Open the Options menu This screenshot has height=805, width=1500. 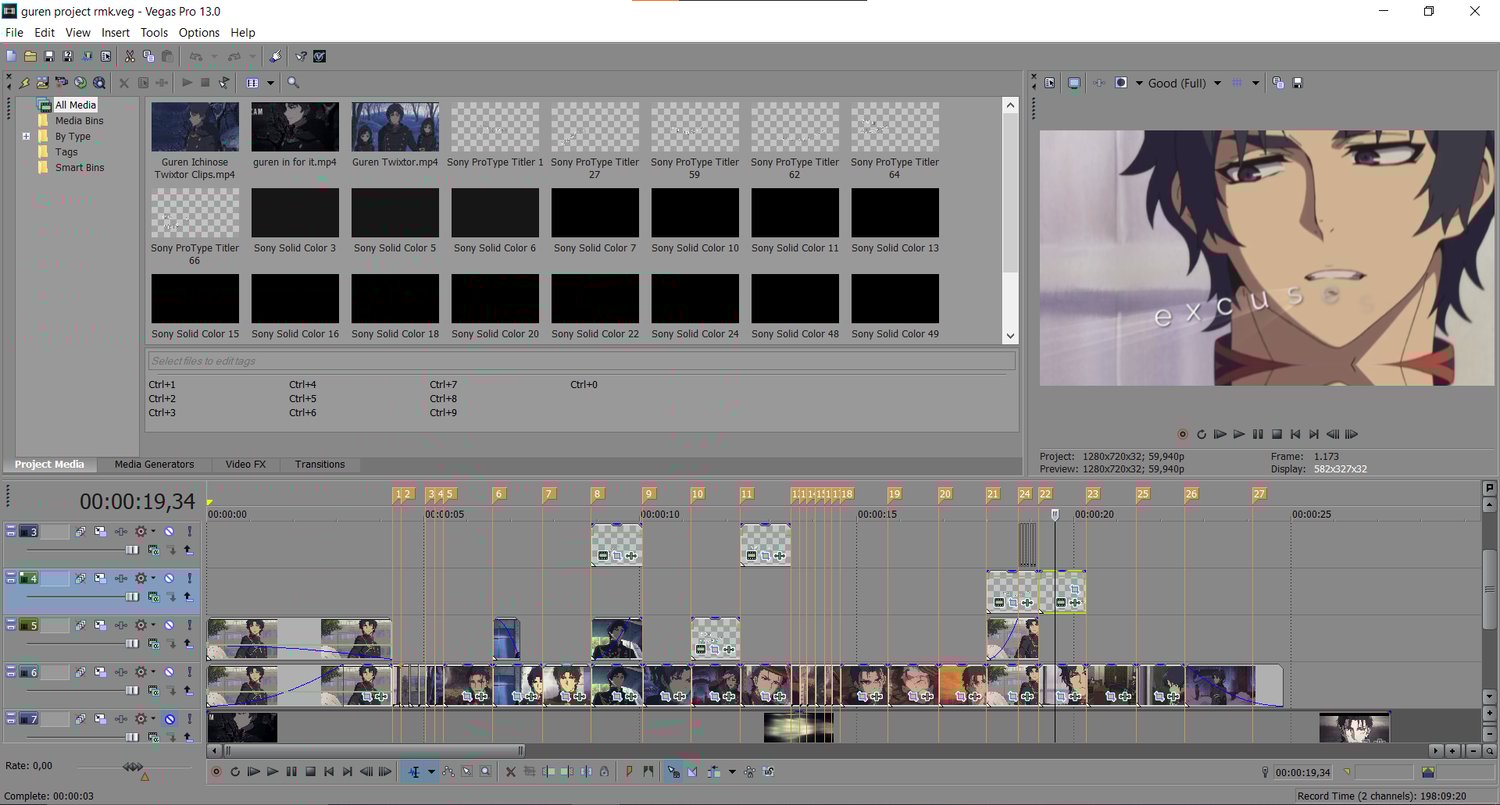tap(199, 32)
